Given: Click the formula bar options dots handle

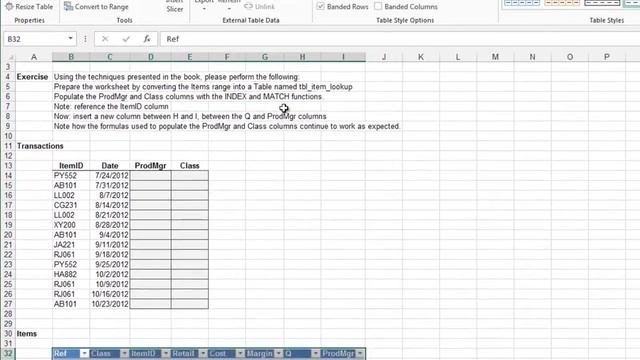Looking at the screenshot, I should tap(85, 39).
